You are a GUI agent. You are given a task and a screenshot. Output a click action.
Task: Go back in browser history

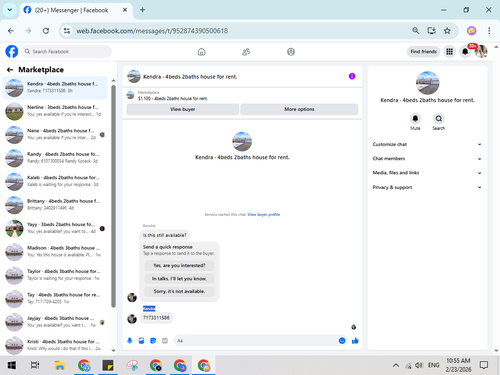[x=11, y=31]
